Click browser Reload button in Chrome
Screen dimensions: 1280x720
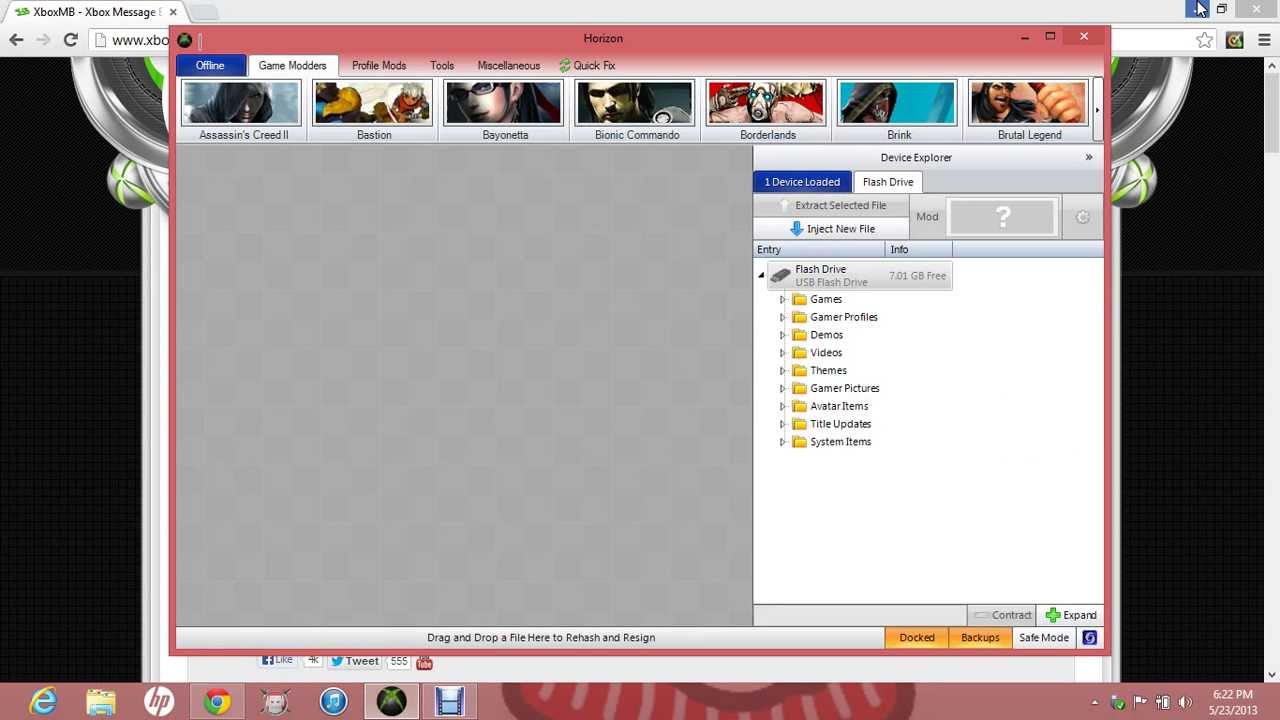tap(70, 40)
